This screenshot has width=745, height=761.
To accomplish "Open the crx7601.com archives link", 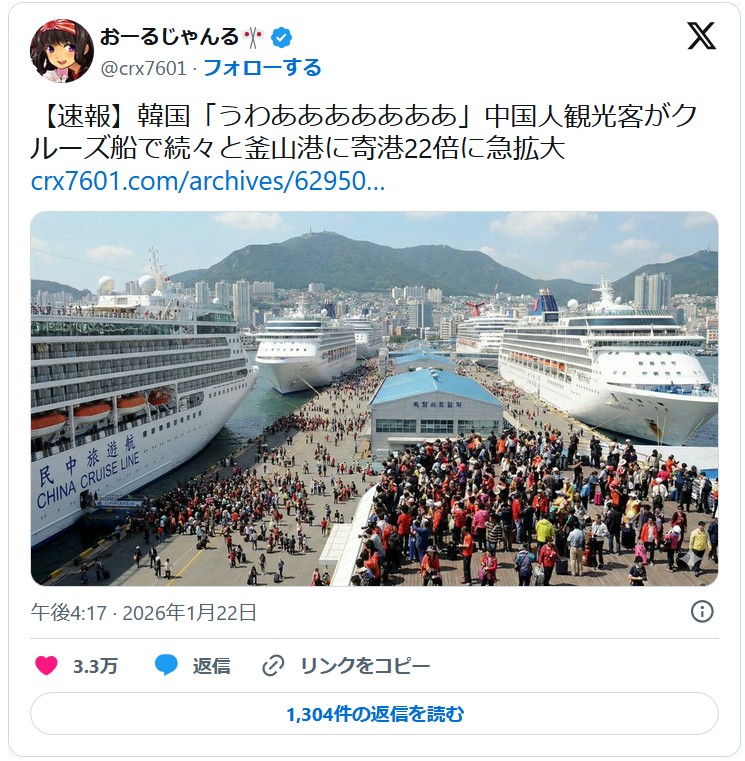I will click(208, 181).
